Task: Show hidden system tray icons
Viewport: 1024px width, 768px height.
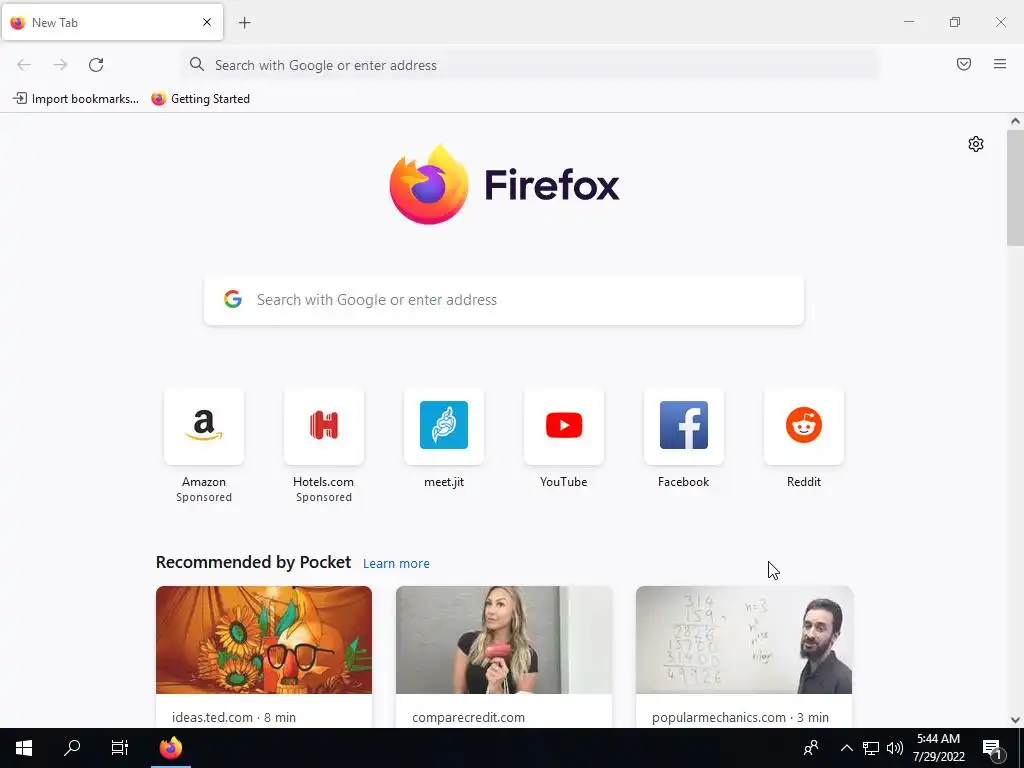Action: [x=846, y=748]
